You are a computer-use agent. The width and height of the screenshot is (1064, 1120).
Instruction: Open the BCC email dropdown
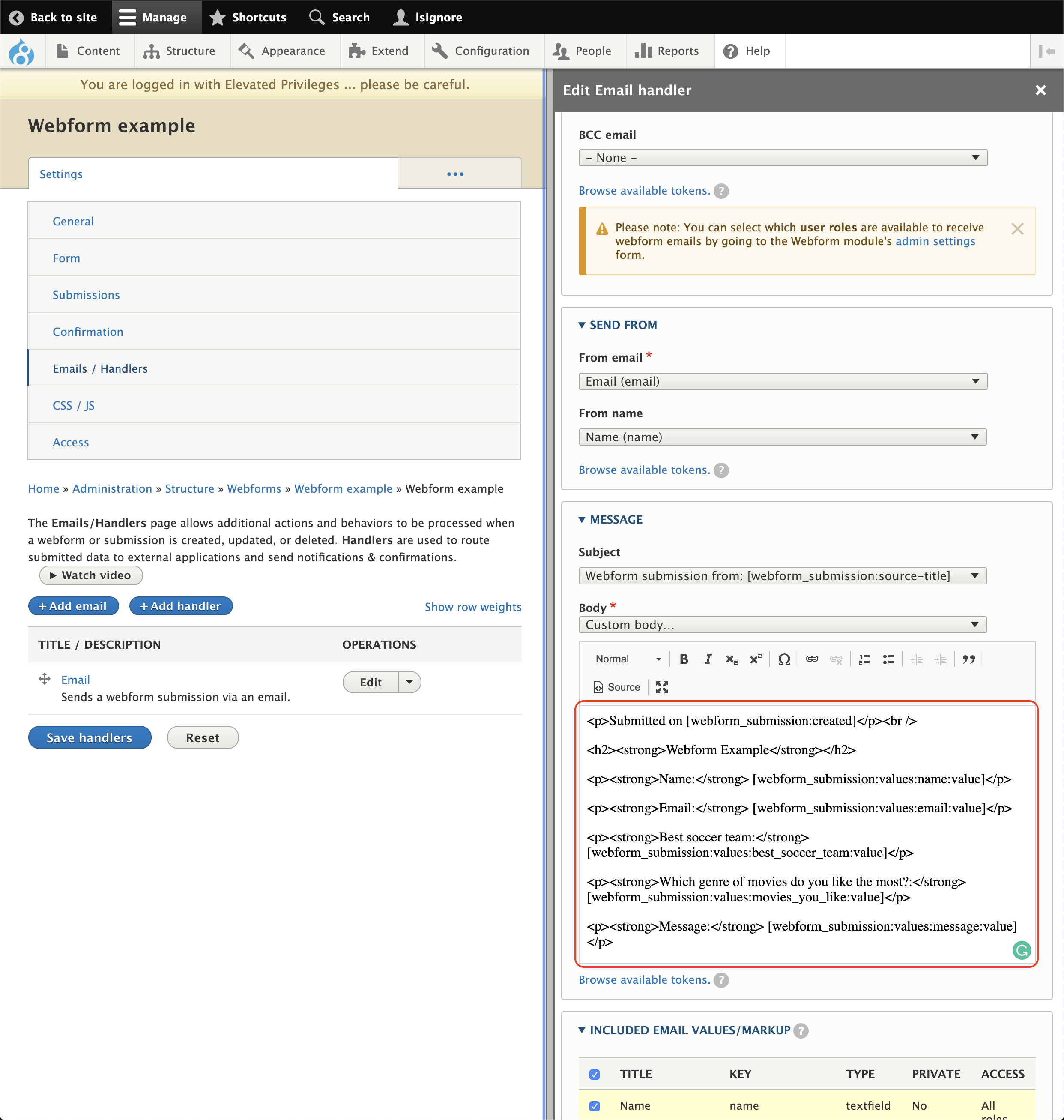tap(783, 158)
